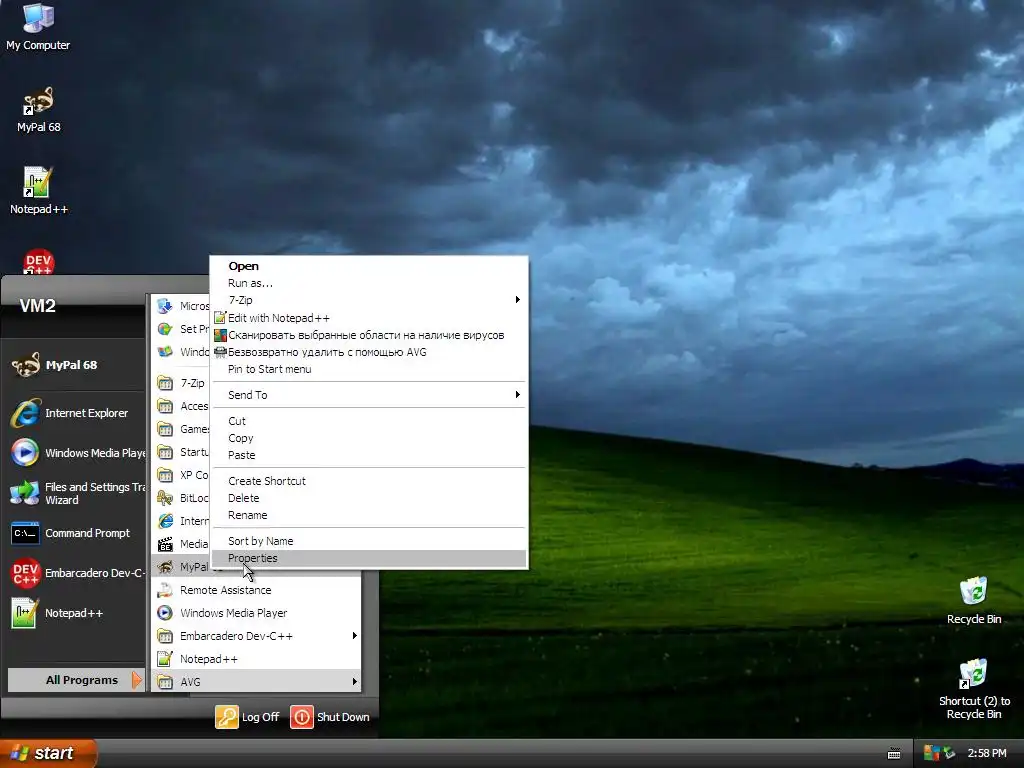Choose Open in the context menu
1024x768 pixels.
tap(369, 266)
